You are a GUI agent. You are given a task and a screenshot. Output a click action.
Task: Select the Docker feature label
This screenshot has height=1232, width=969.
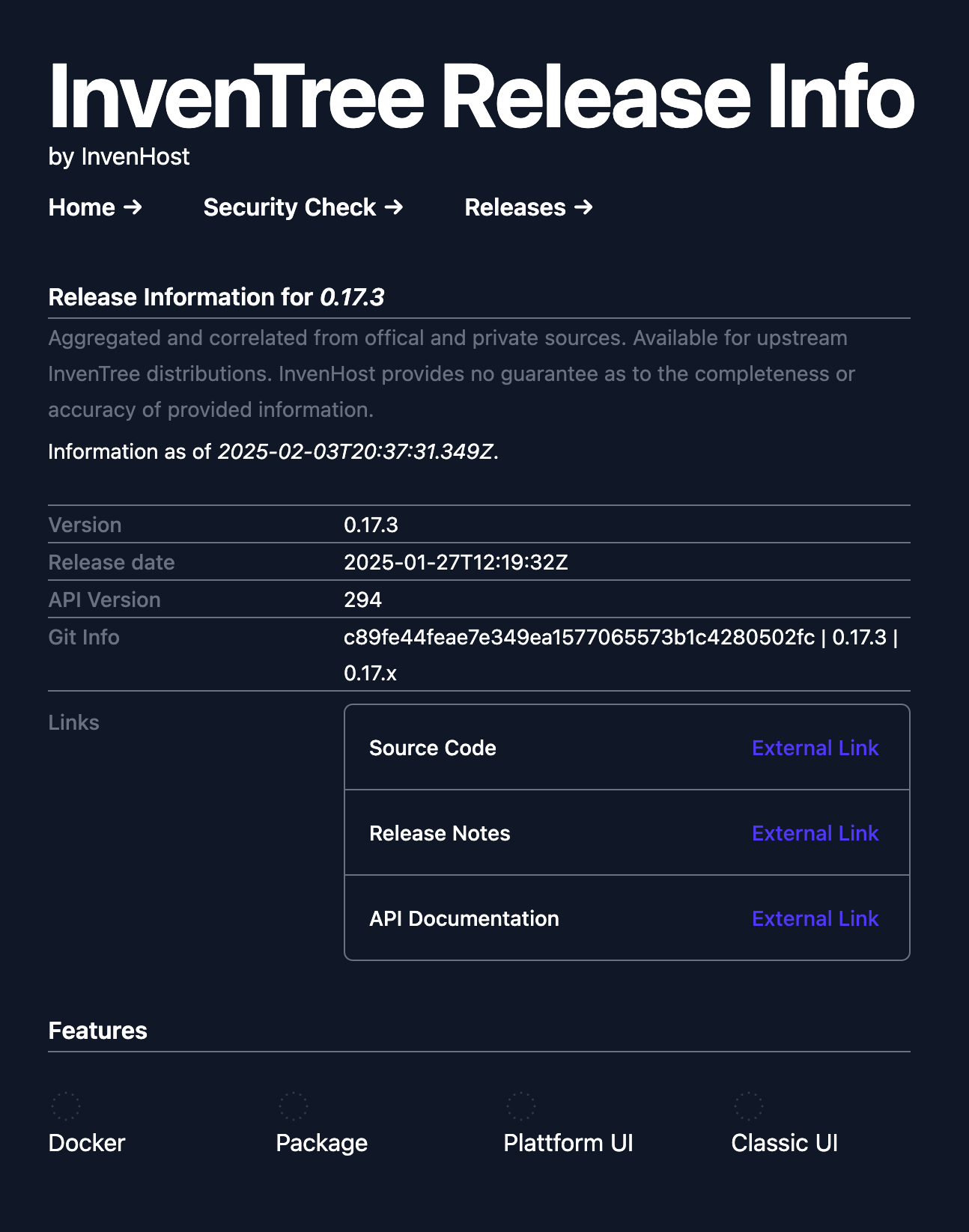coord(86,1143)
